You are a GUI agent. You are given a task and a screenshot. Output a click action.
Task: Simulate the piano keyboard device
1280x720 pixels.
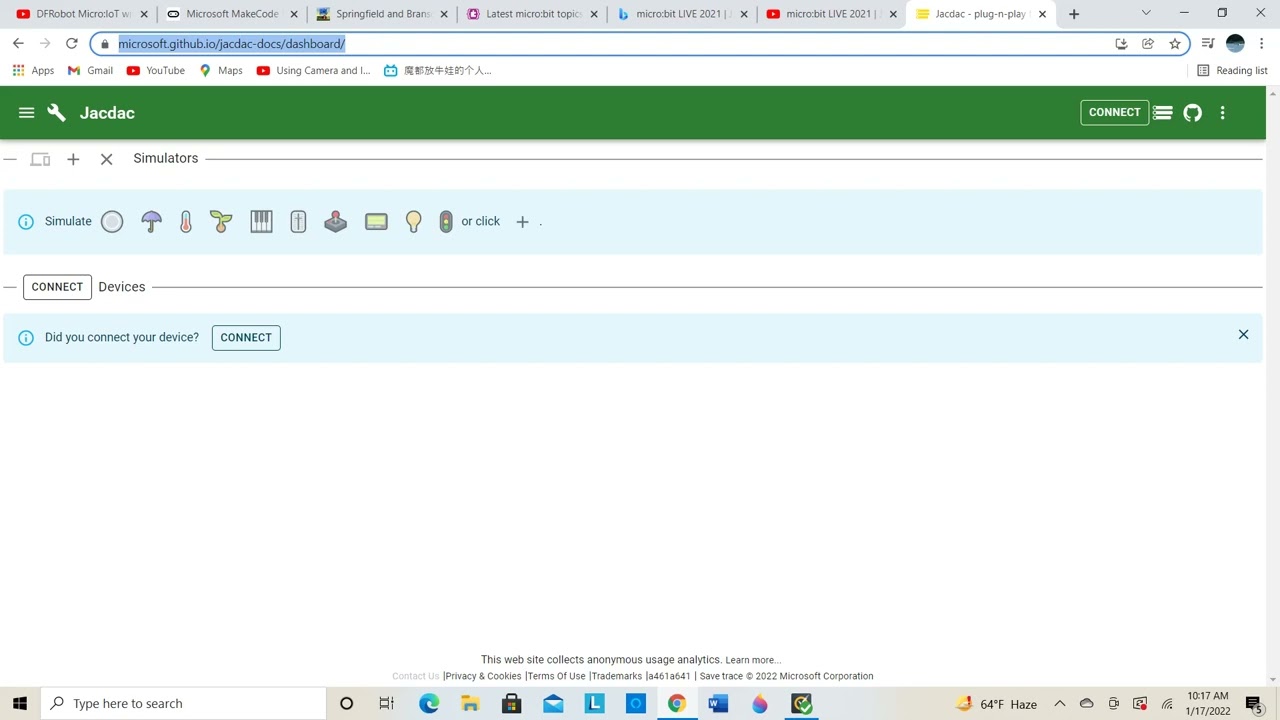point(261,222)
